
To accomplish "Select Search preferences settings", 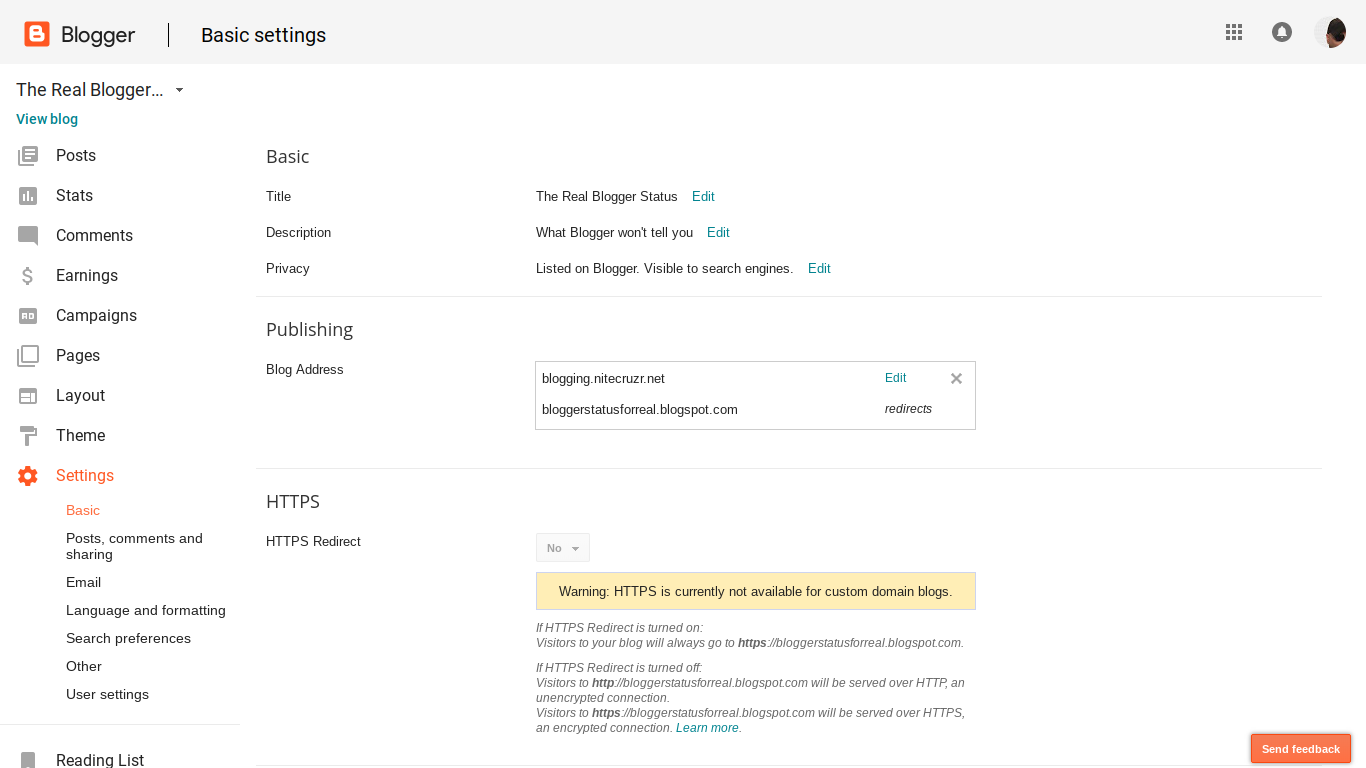I will [x=128, y=638].
